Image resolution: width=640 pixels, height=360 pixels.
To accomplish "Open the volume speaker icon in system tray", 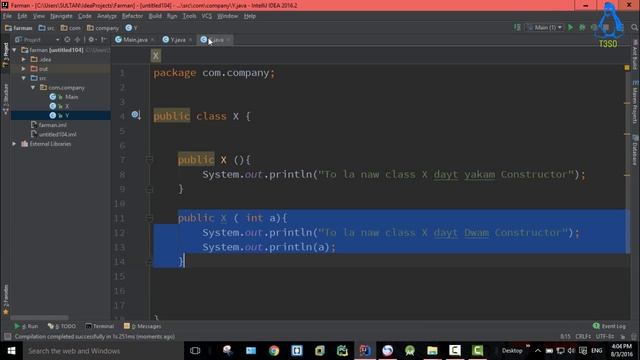I will pos(571,351).
